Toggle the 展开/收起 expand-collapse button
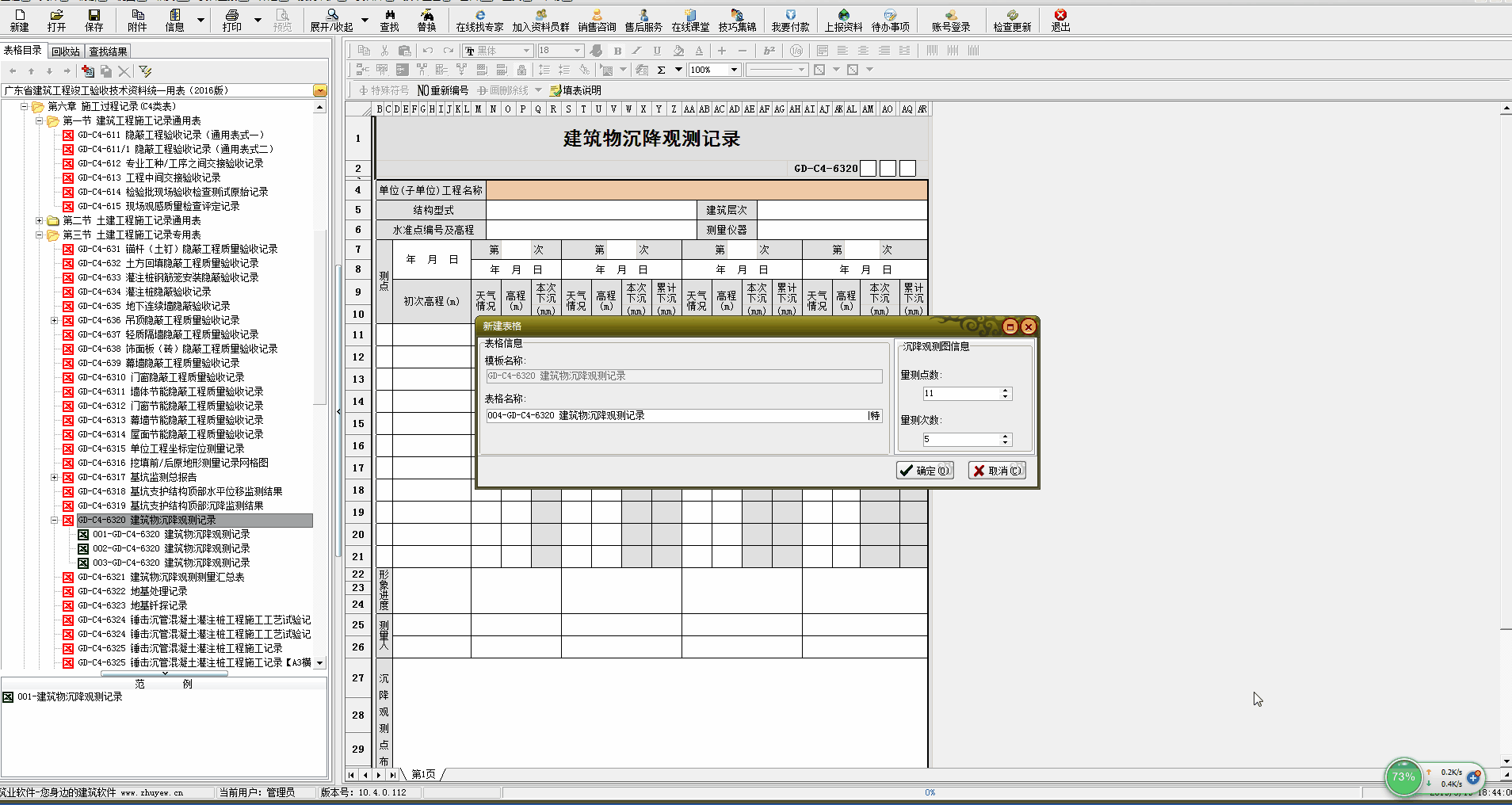Screen dimensions: 1512x805 tap(331, 20)
